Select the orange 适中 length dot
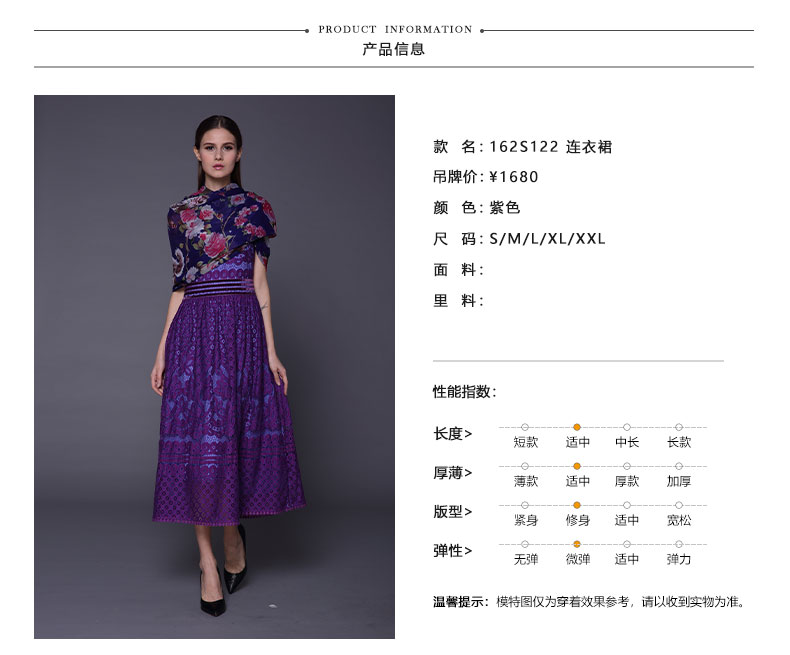This screenshot has height=655, width=790. (577, 427)
